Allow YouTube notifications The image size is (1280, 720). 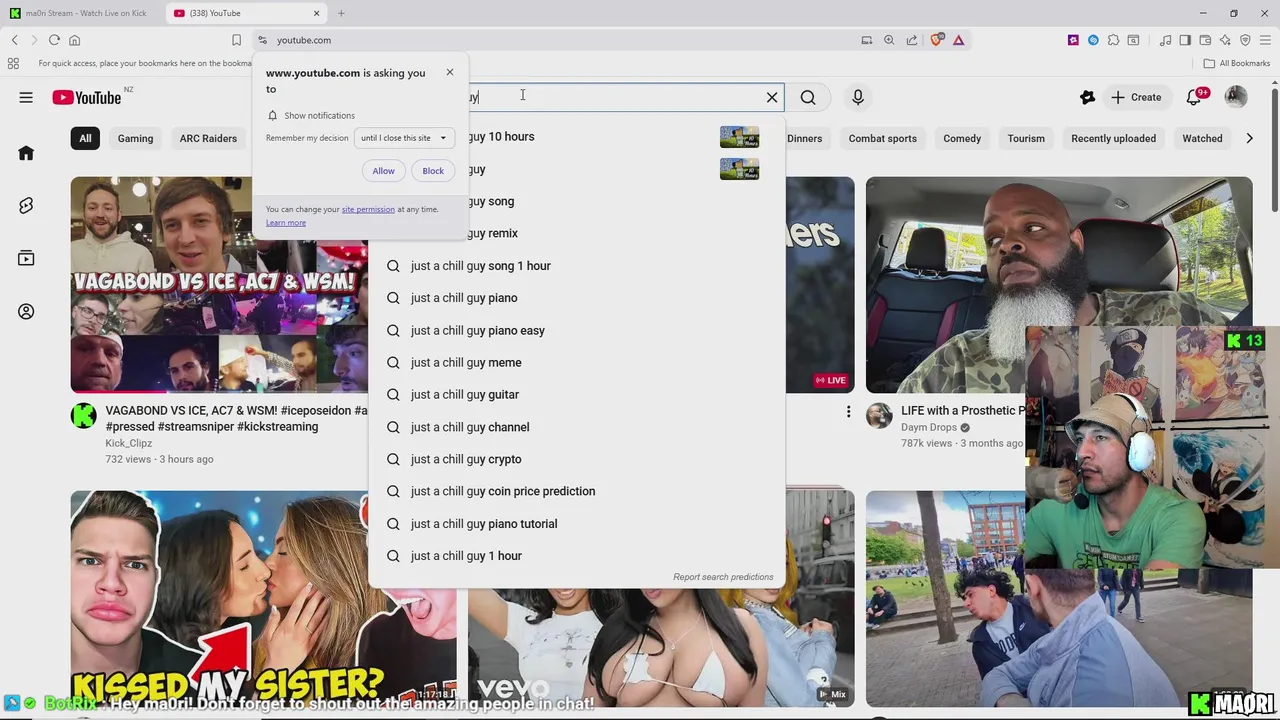pos(383,171)
